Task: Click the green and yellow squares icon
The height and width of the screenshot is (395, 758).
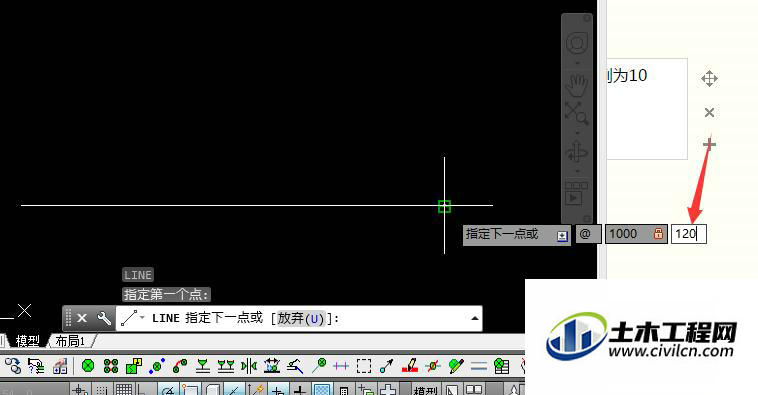Action: click(x=134, y=366)
